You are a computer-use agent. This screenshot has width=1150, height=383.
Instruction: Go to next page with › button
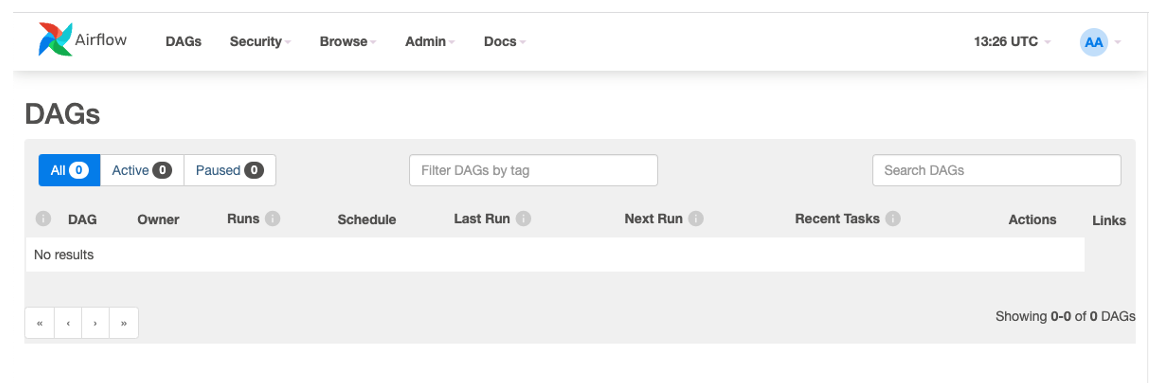[x=95, y=323]
